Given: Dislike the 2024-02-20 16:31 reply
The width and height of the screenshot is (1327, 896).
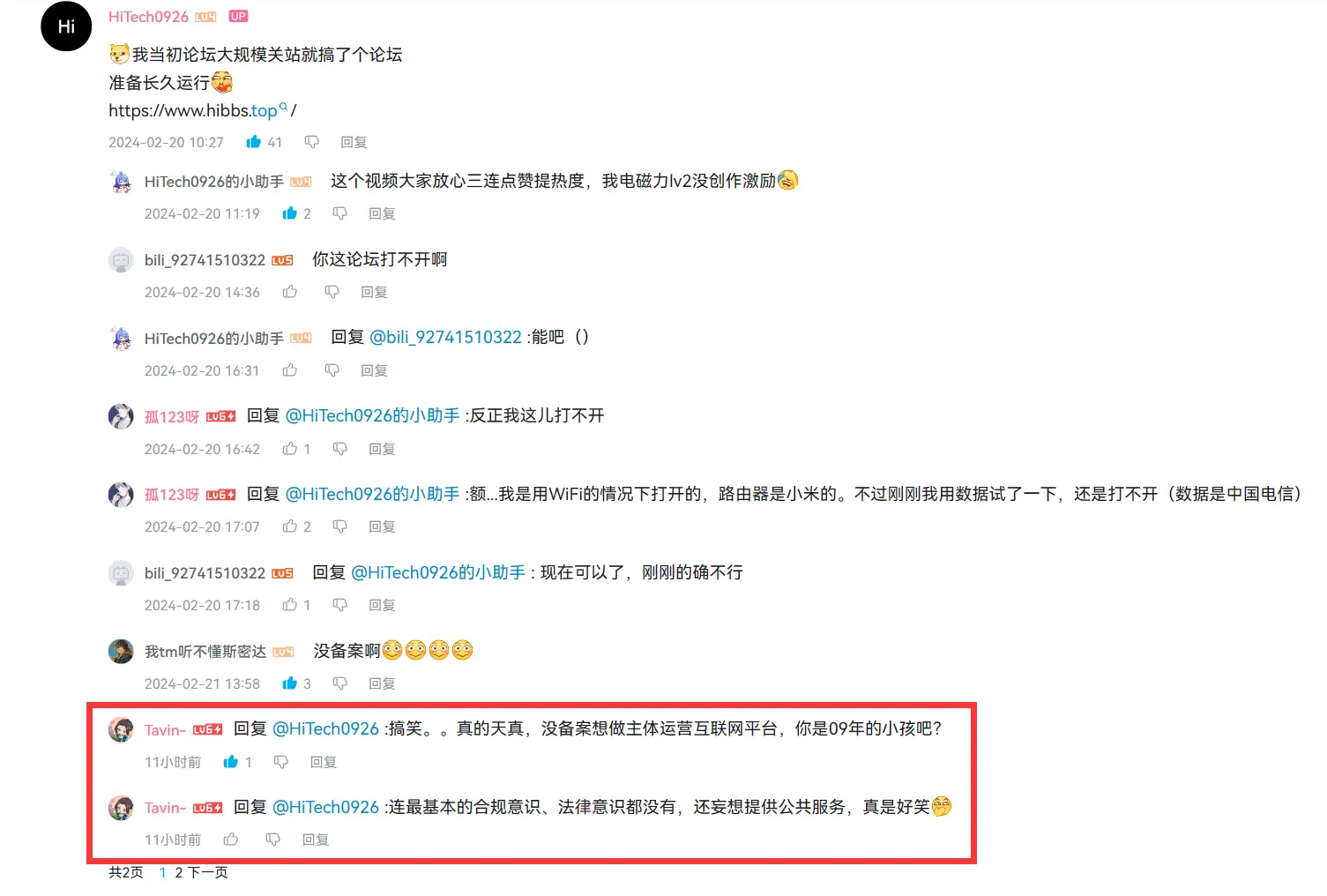Looking at the screenshot, I should [332, 370].
